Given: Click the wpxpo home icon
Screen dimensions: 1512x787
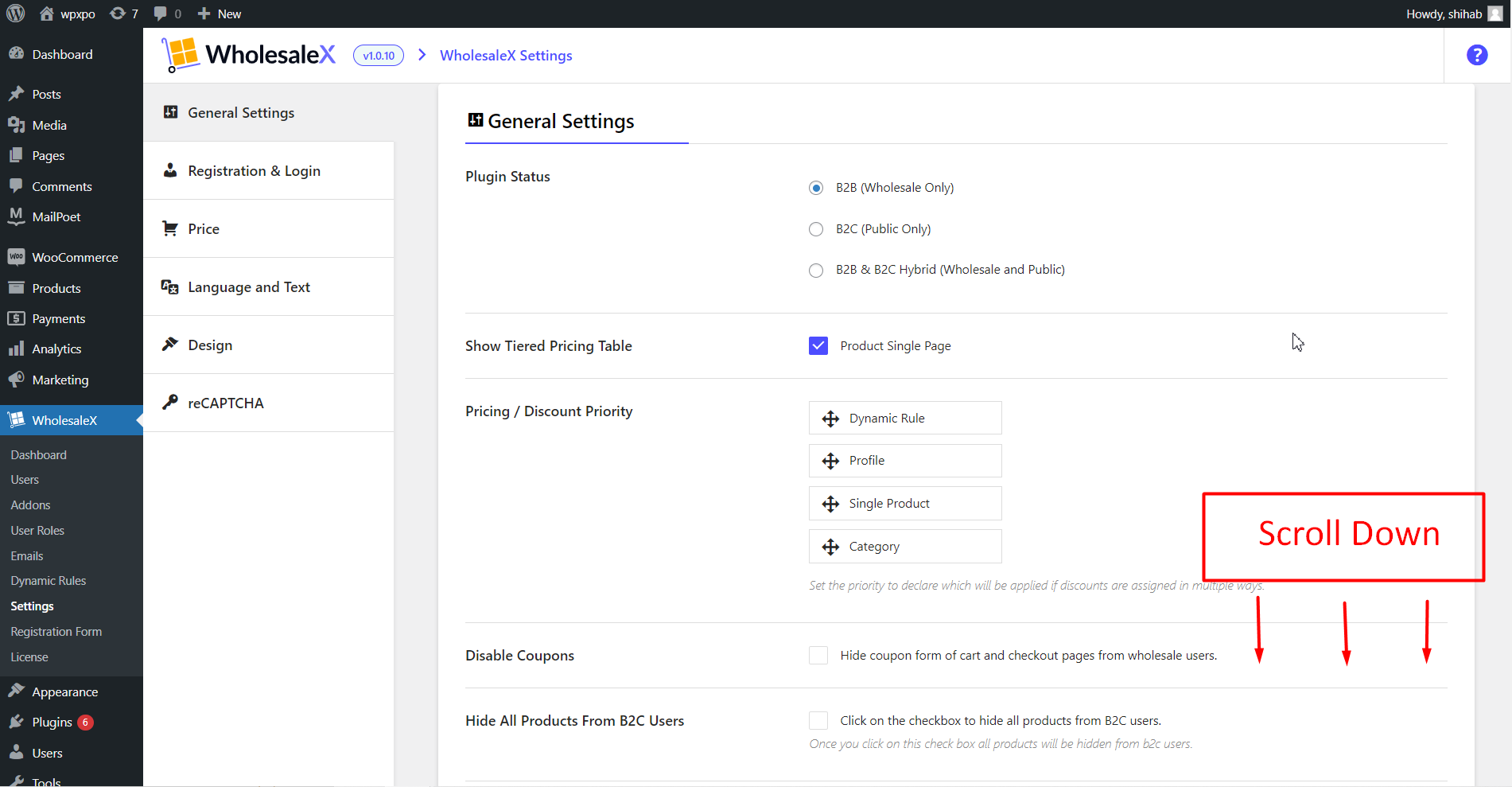Looking at the screenshot, I should [x=47, y=14].
